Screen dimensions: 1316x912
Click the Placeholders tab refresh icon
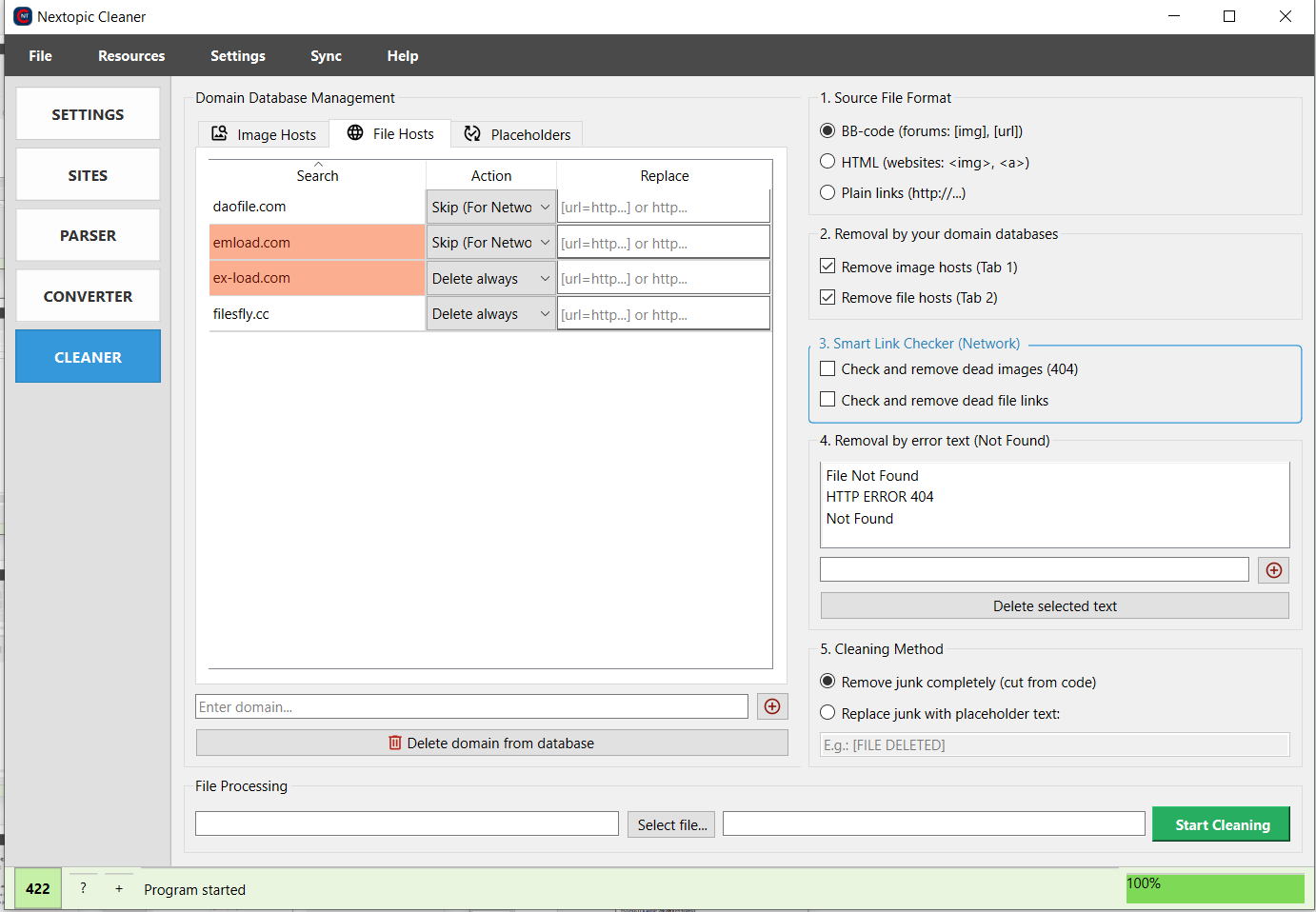coord(472,134)
